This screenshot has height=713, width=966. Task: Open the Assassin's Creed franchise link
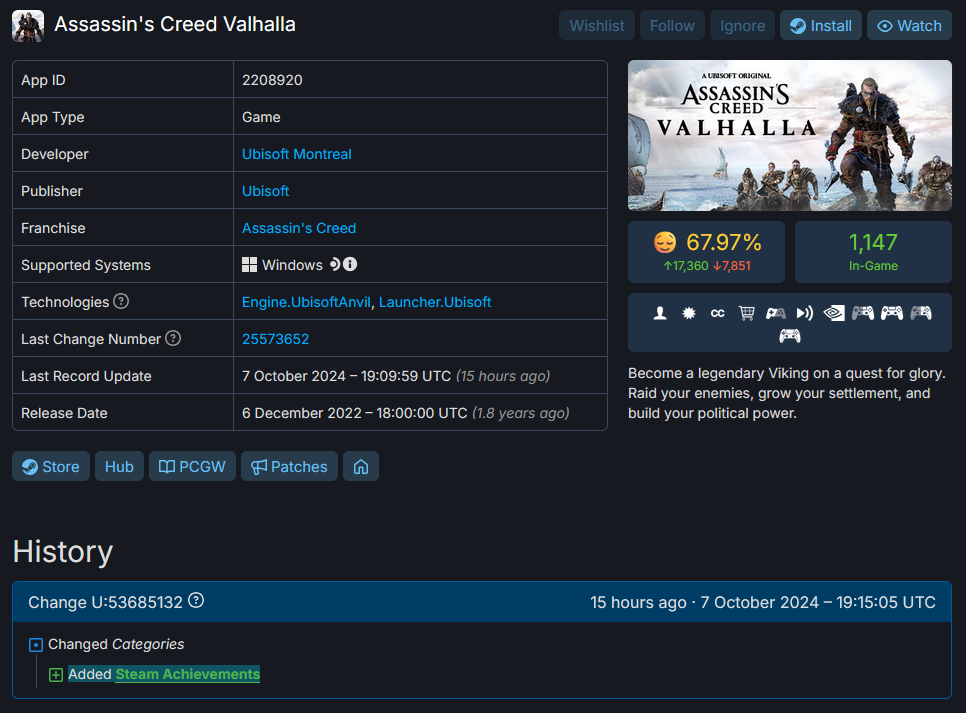(299, 228)
